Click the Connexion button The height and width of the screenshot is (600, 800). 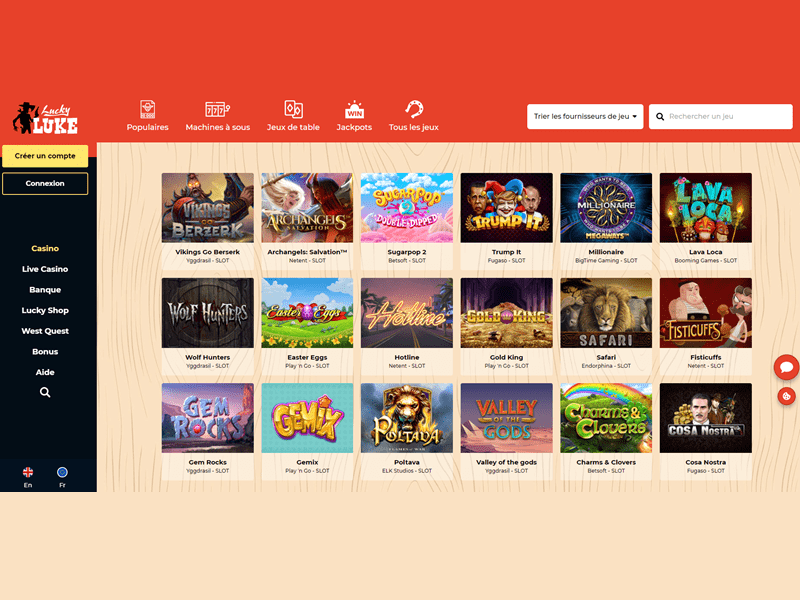(45, 184)
